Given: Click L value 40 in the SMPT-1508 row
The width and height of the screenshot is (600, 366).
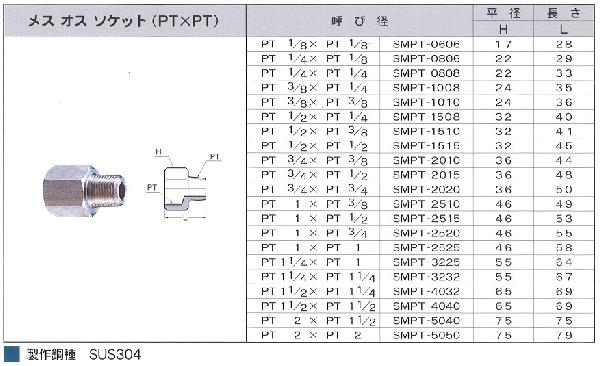Looking at the screenshot, I should click(x=564, y=117).
